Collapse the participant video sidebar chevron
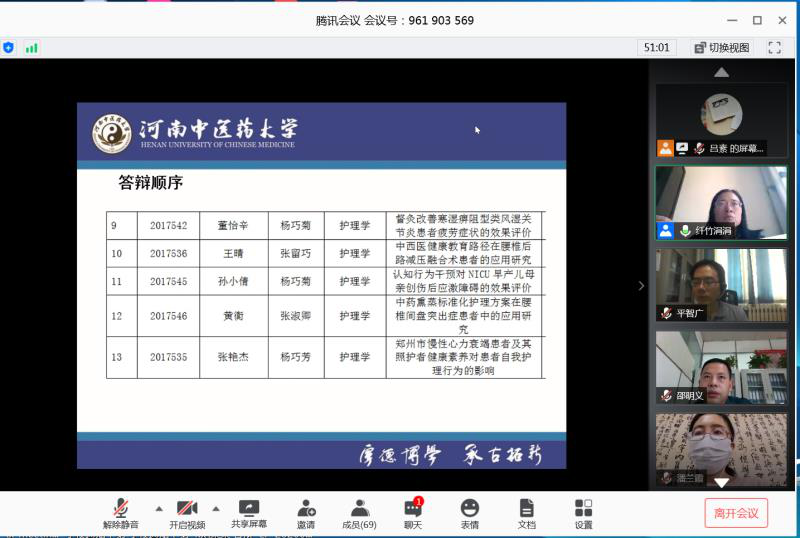The image size is (800, 538). 642,286
